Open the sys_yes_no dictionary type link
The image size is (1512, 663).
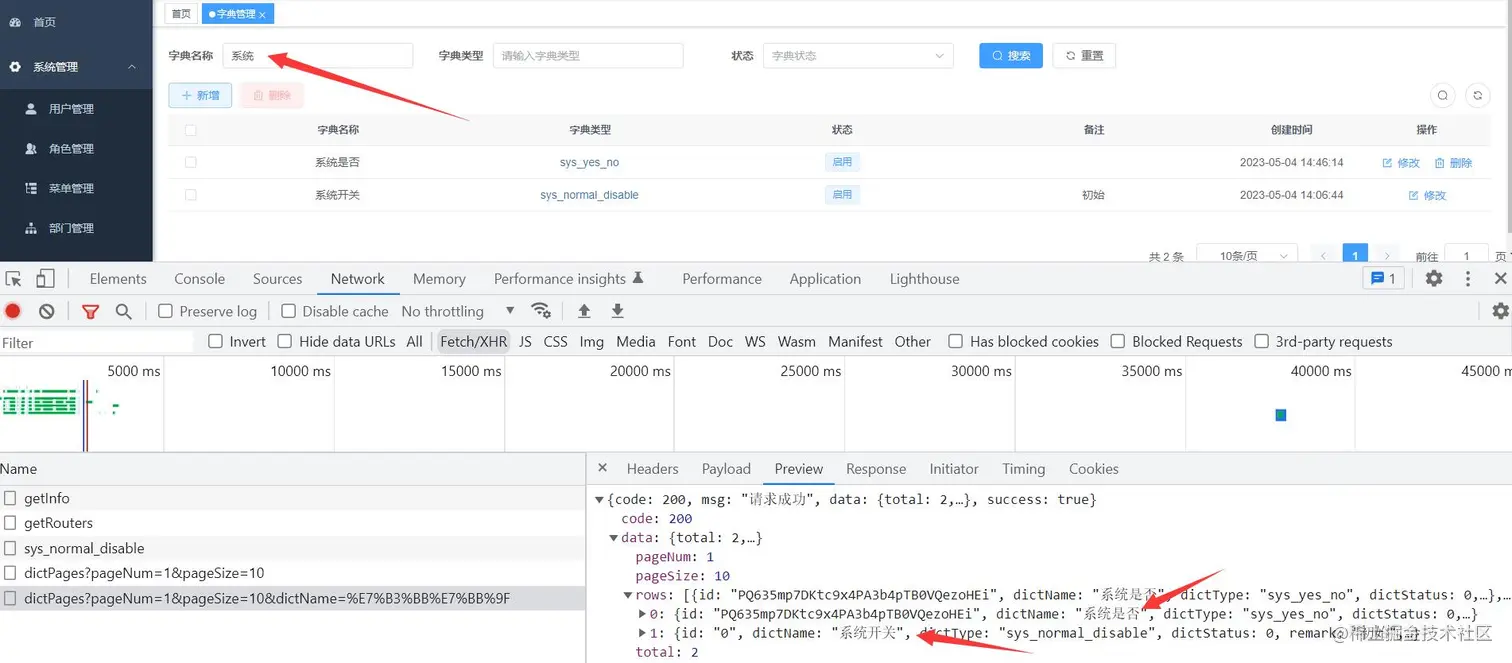click(589, 162)
